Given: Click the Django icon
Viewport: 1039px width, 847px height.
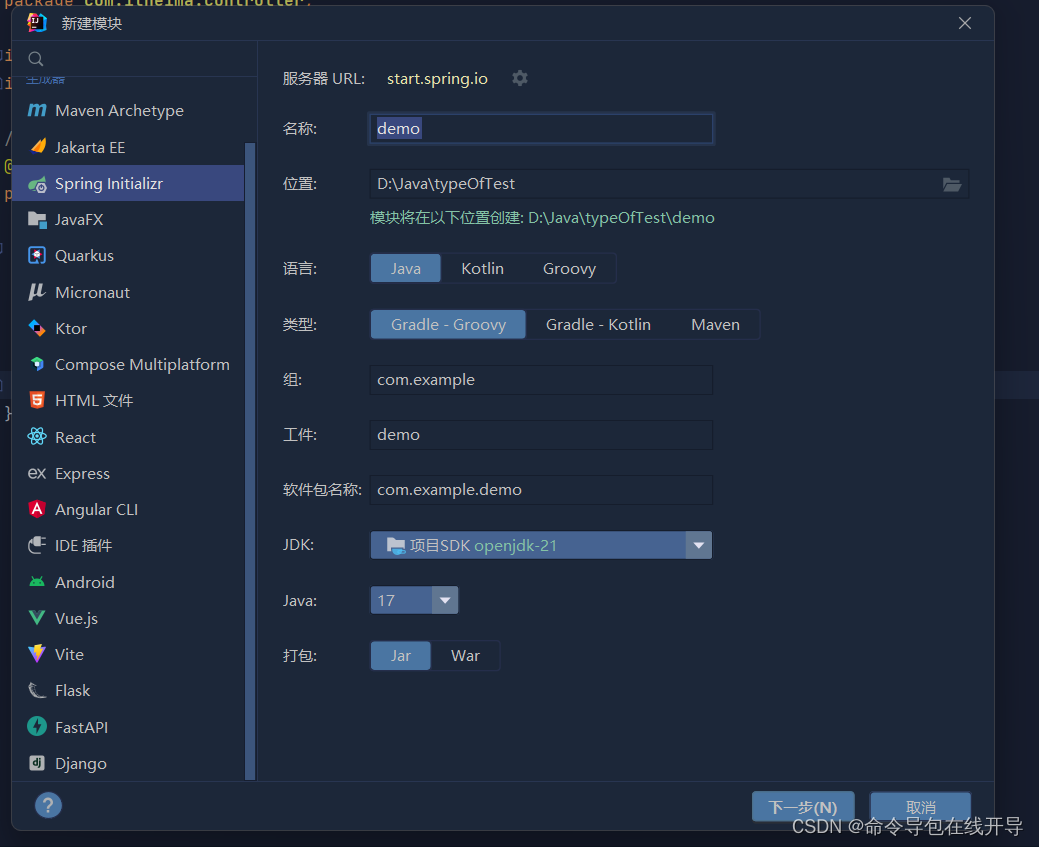Looking at the screenshot, I should pyautogui.click(x=37, y=763).
